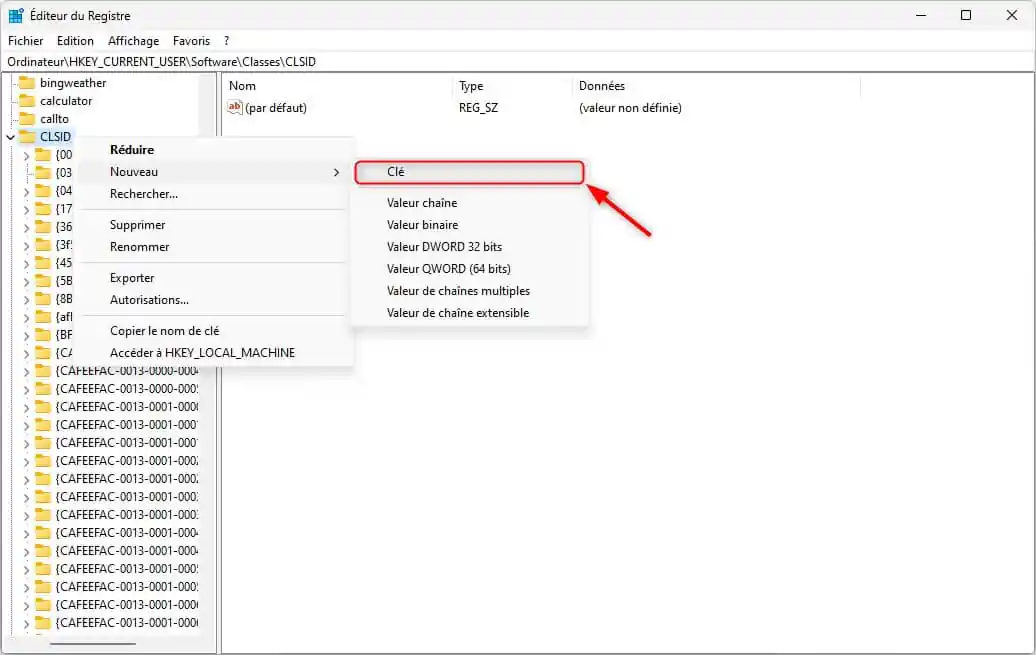This screenshot has height=655, width=1036.
Task: Expand the {45 subkey chevron
Action: tap(26, 264)
